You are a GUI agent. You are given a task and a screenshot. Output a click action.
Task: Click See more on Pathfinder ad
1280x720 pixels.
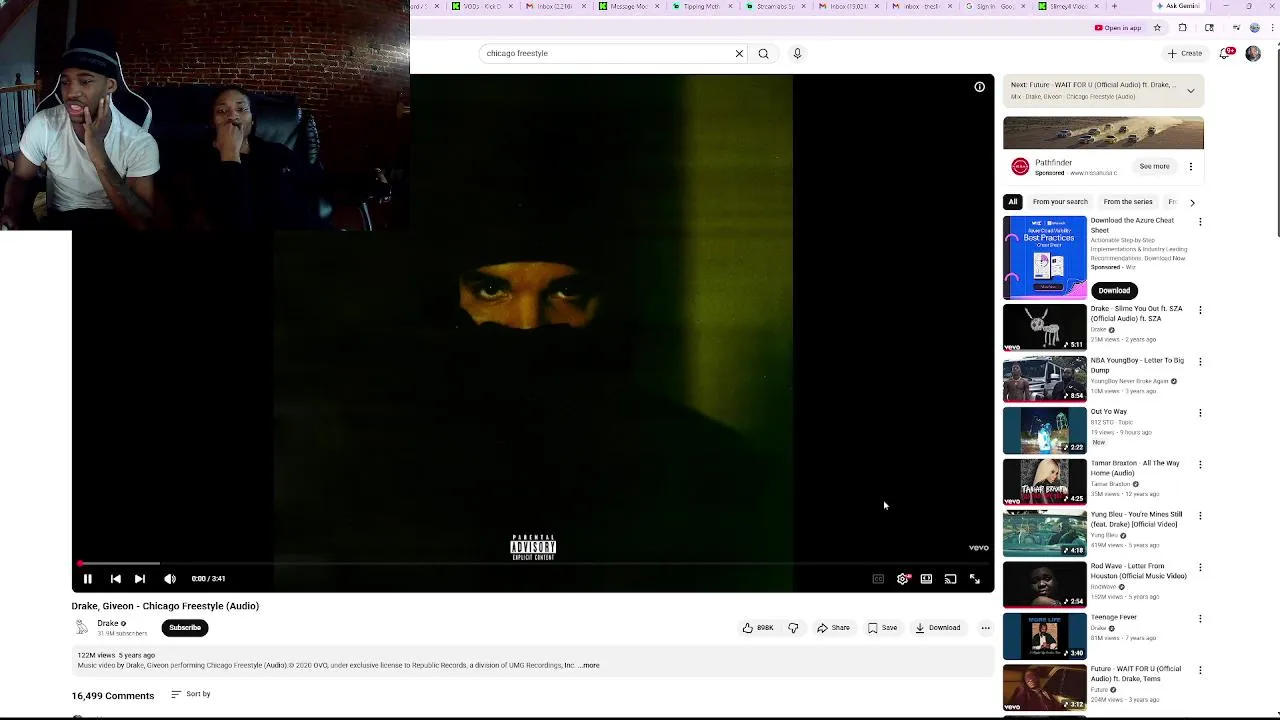coord(1154,167)
